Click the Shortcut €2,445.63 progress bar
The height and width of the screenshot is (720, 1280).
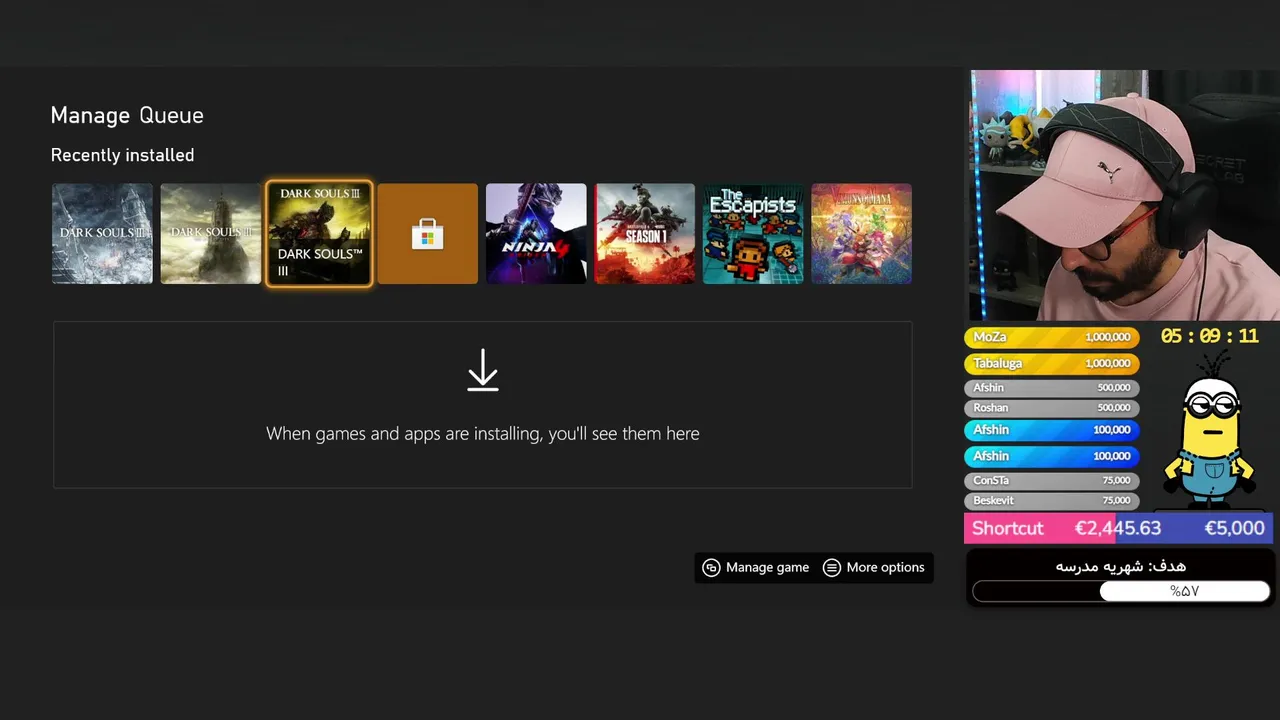pyautogui.click(x=1118, y=528)
